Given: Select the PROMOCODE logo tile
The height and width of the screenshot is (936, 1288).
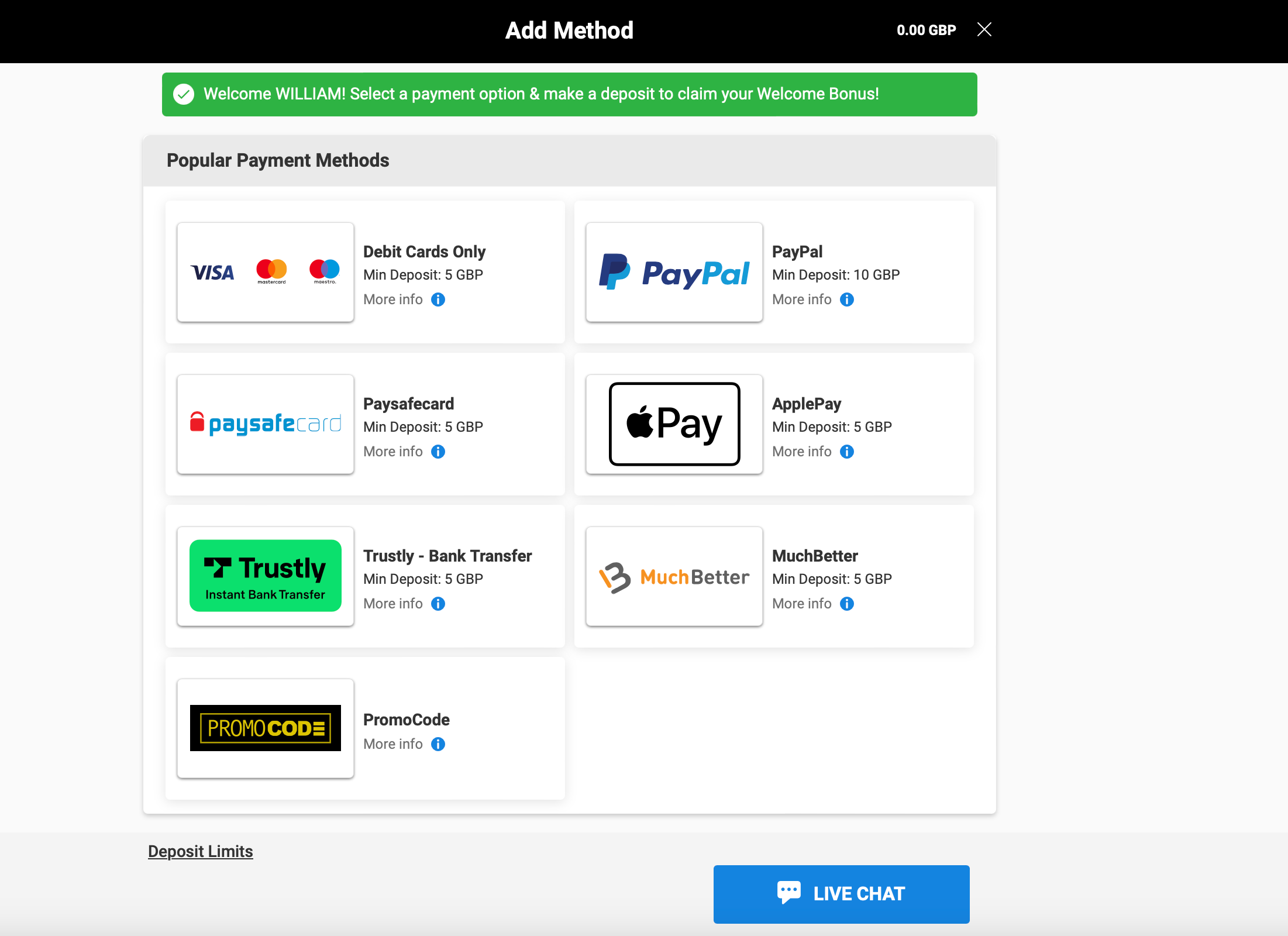Looking at the screenshot, I should (x=266, y=728).
